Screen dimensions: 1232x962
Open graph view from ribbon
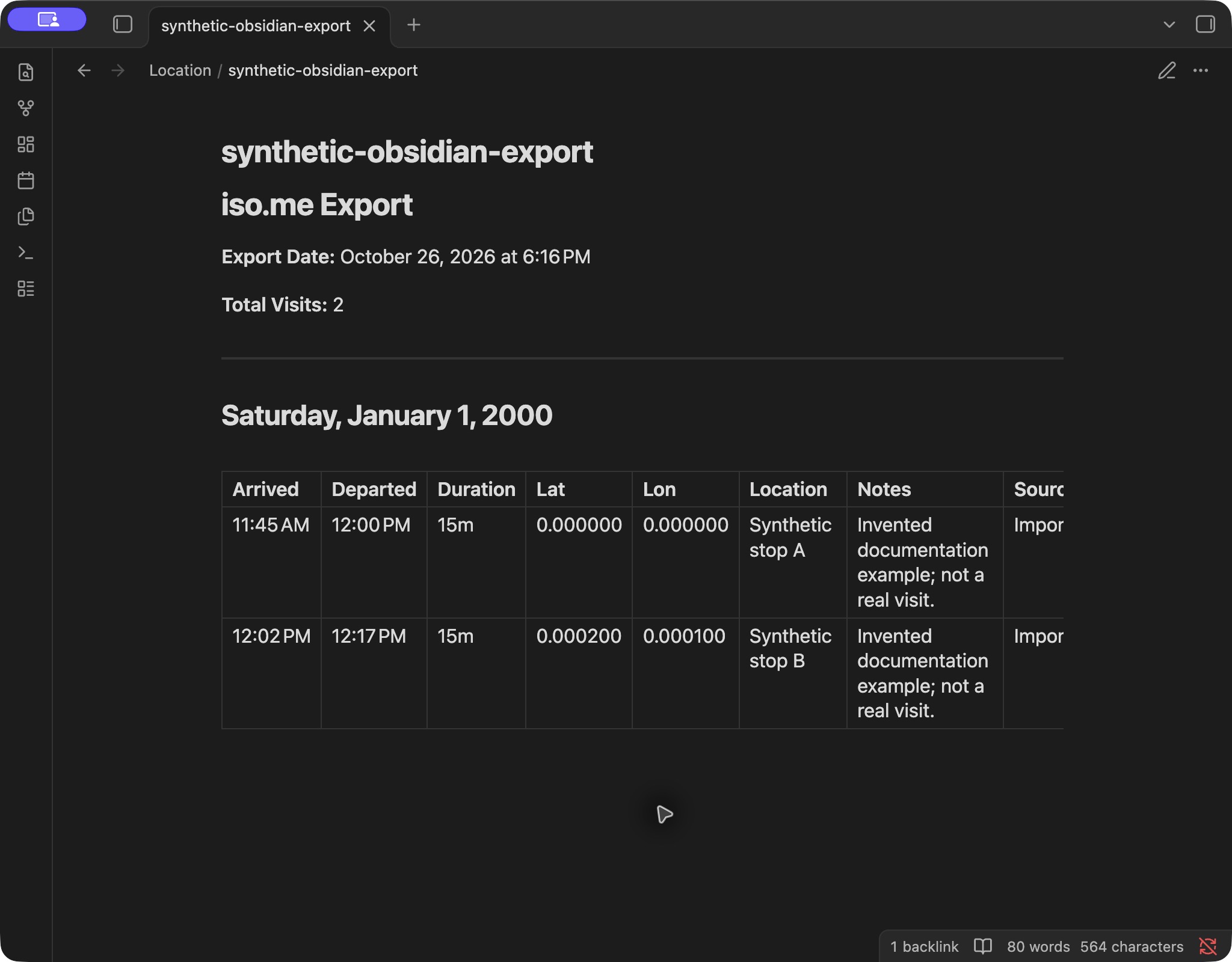[26, 108]
